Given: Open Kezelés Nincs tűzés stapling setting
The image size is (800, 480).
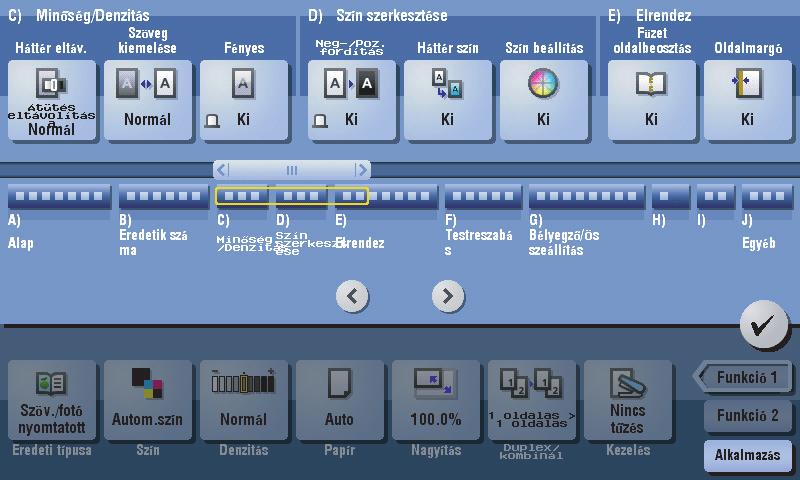Looking at the screenshot, I should coord(628,400).
